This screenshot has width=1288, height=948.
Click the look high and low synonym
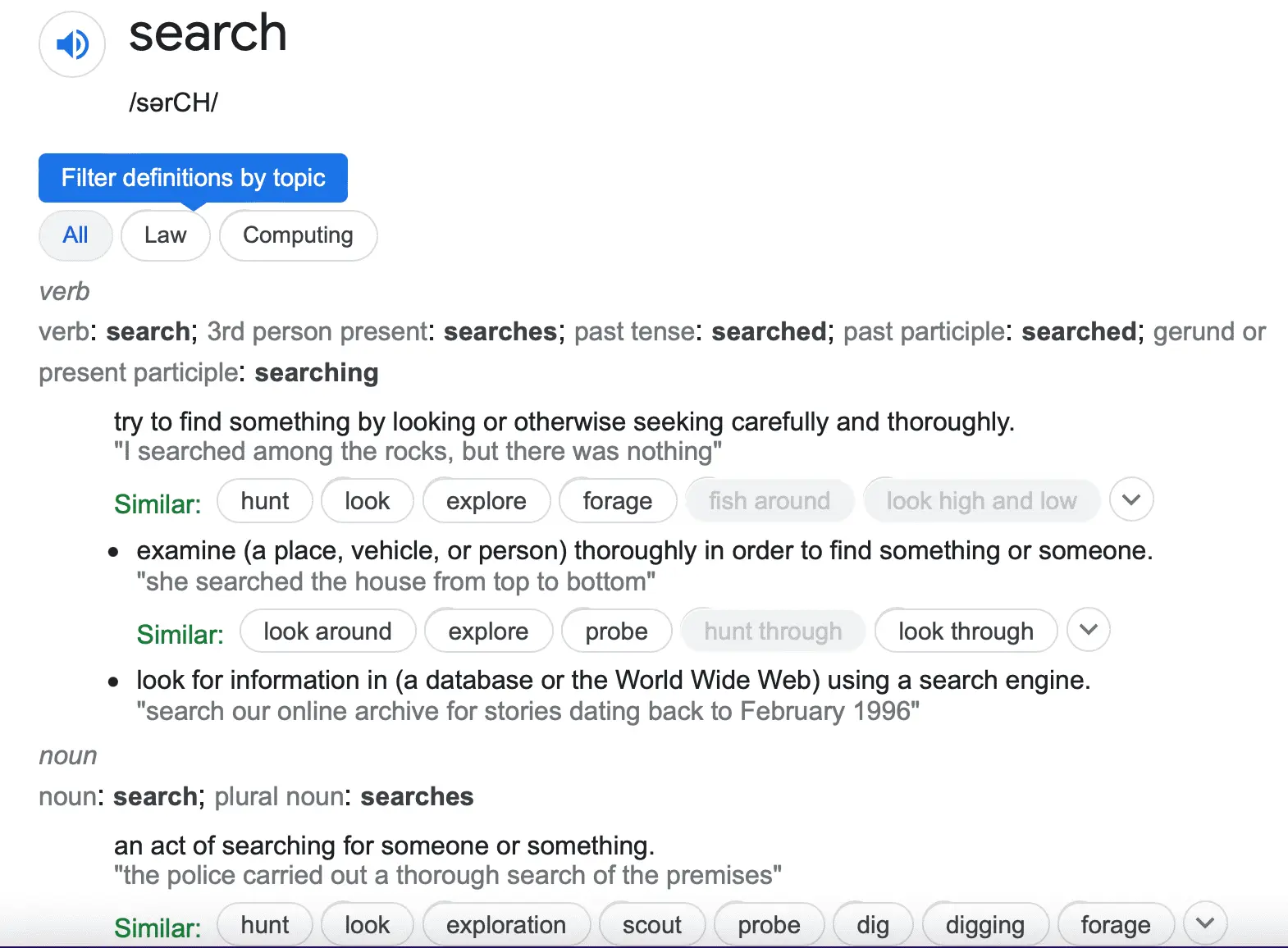[981, 501]
